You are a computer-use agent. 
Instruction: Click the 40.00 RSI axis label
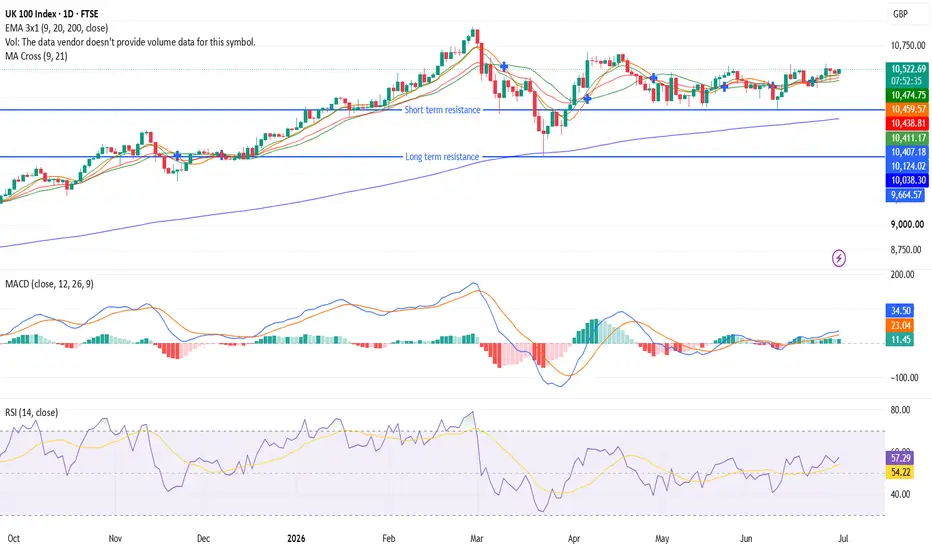[900, 495]
